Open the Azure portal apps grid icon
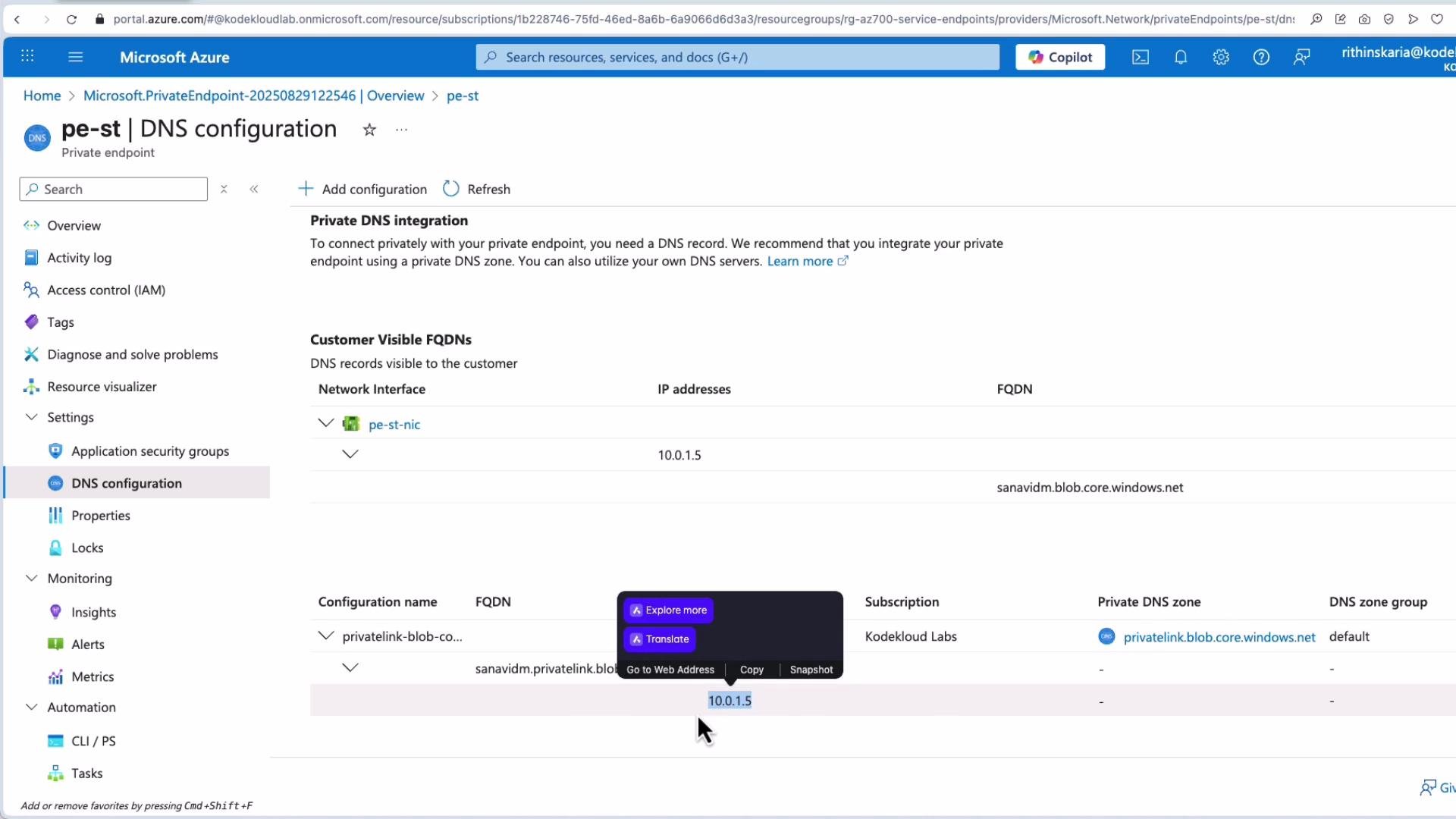 coord(27,56)
